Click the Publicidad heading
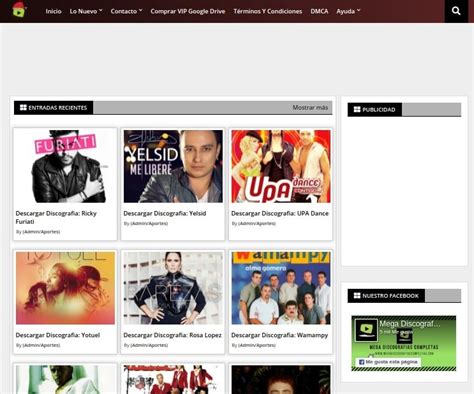 379,110
